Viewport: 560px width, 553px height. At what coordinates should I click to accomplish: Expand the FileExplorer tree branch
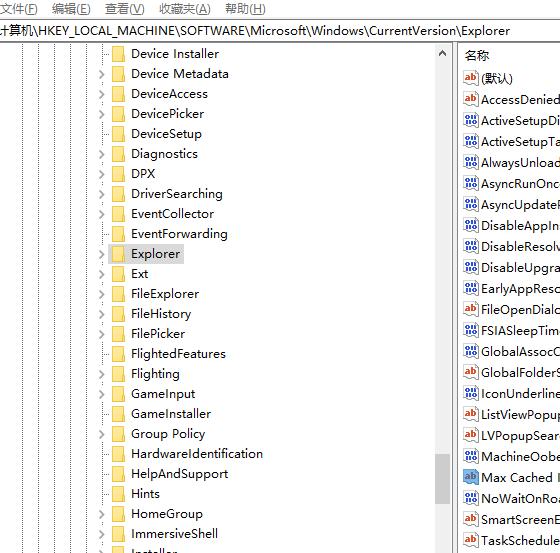101,294
